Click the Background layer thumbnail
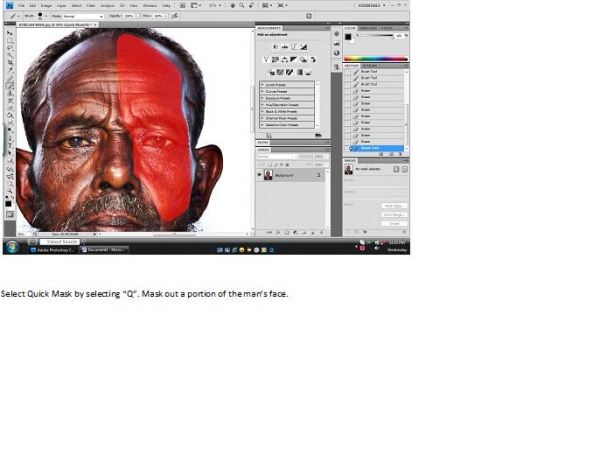The width and height of the screenshot is (600, 463). pos(268,175)
